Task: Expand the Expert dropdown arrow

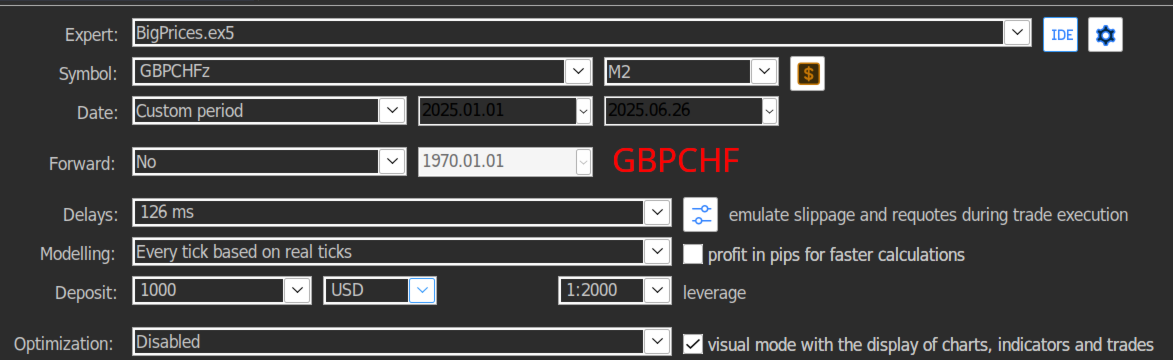Action: [1017, 33]
